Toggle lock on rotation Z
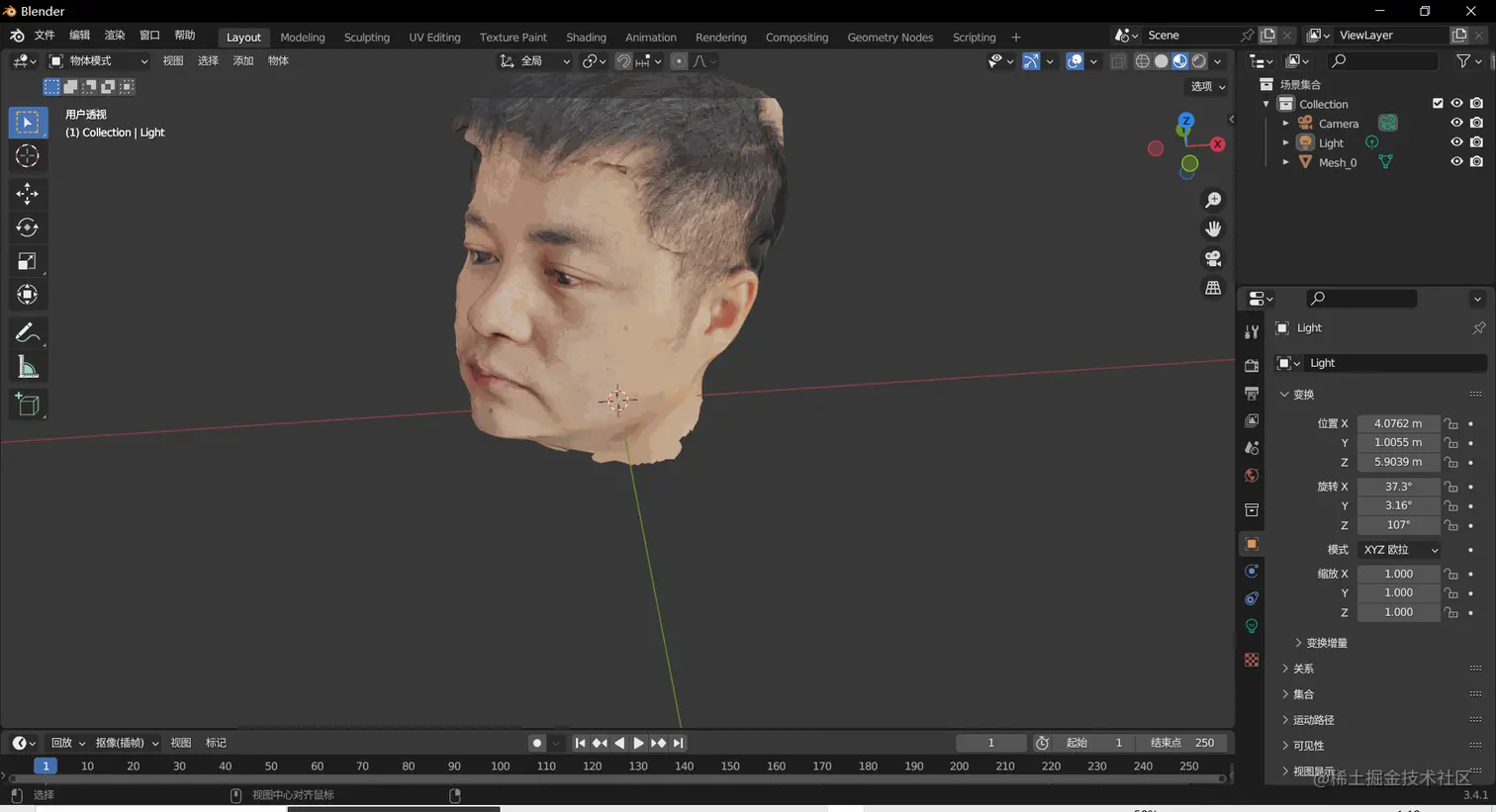1496x812 pixels. [1450, 525]
